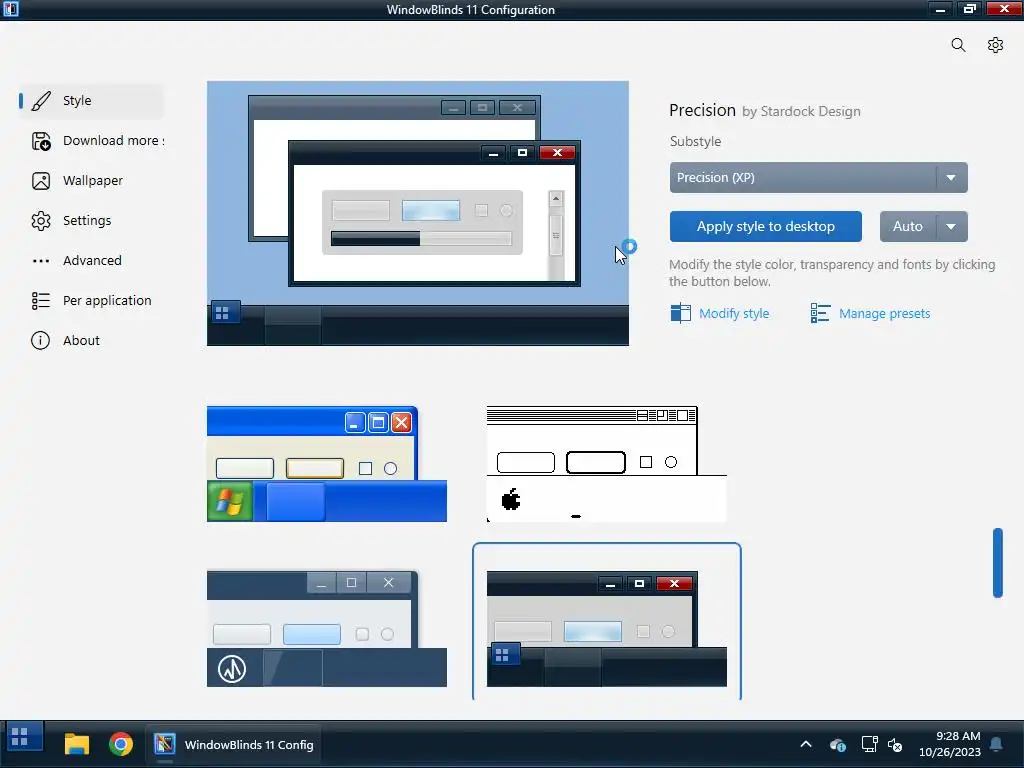The width and height of the screenshot is (1024, 768).
Task: Go to the Settings section
Action: coord(91,221)
